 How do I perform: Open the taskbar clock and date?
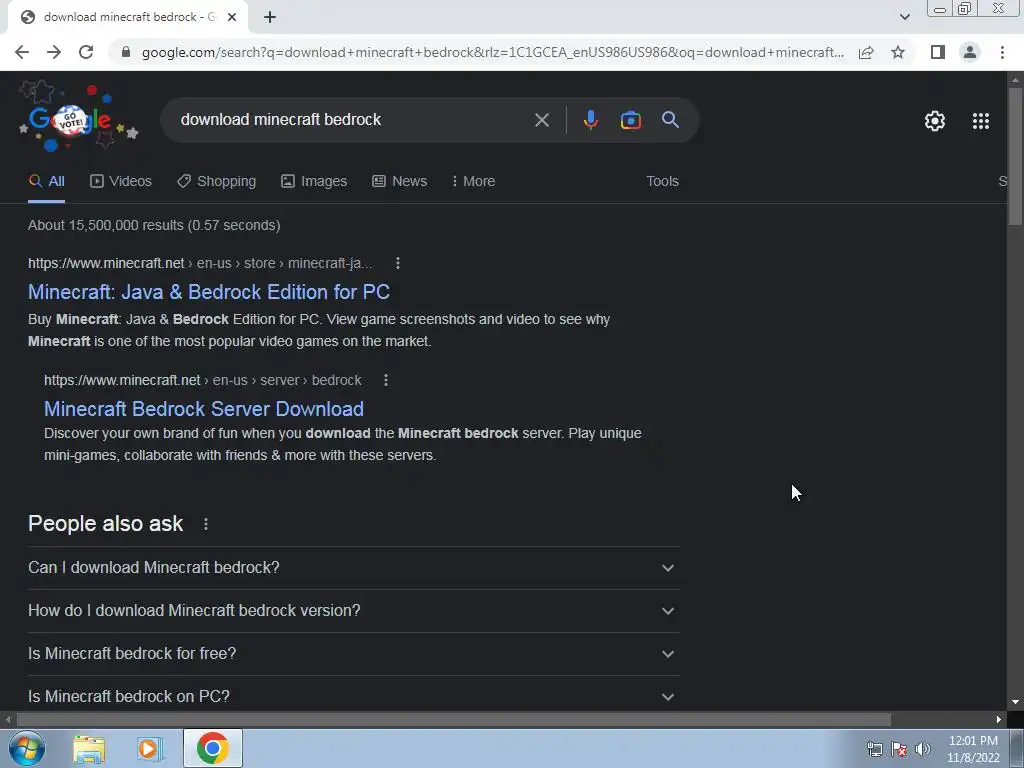[x=973, y=749]
